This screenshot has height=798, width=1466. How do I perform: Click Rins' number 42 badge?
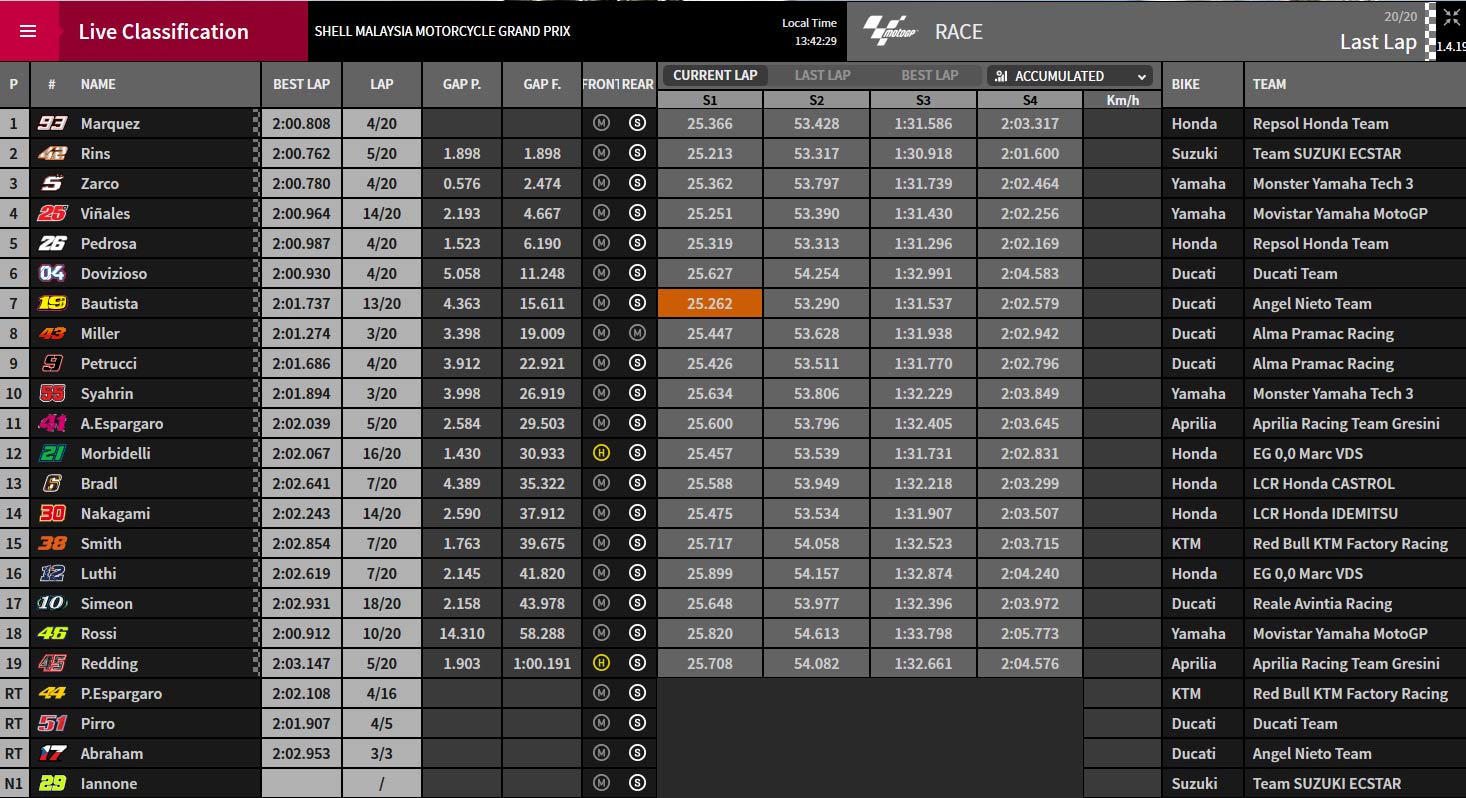pyautogui.click(x=52, y=153)
